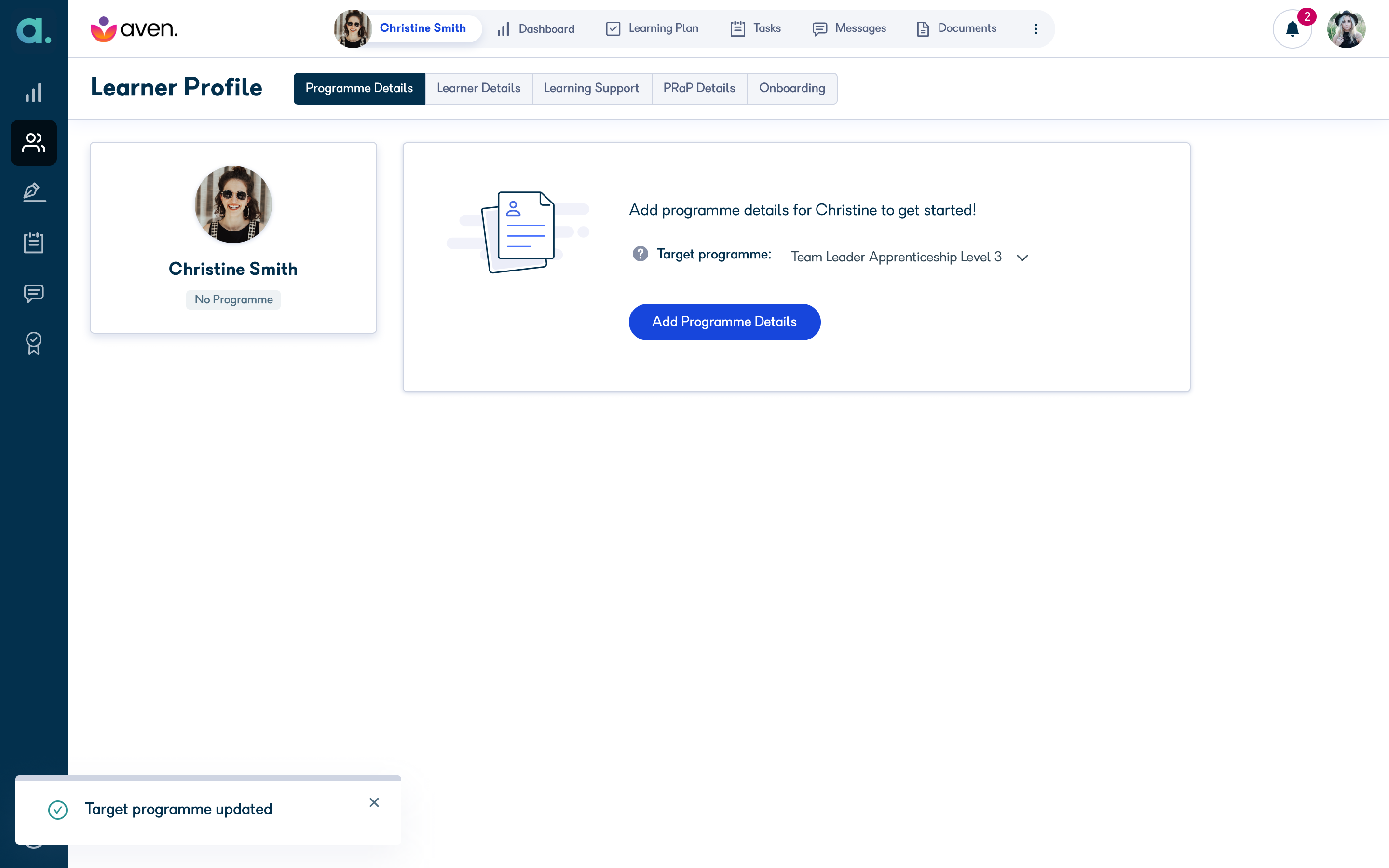Click the Add Programme Details button
This screenshot has height=868, width=1389.
coord(724,322)
